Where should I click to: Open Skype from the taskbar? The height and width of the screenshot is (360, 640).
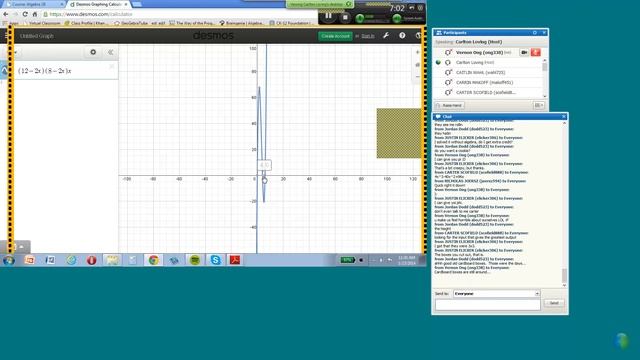click(x=215, y=260)
